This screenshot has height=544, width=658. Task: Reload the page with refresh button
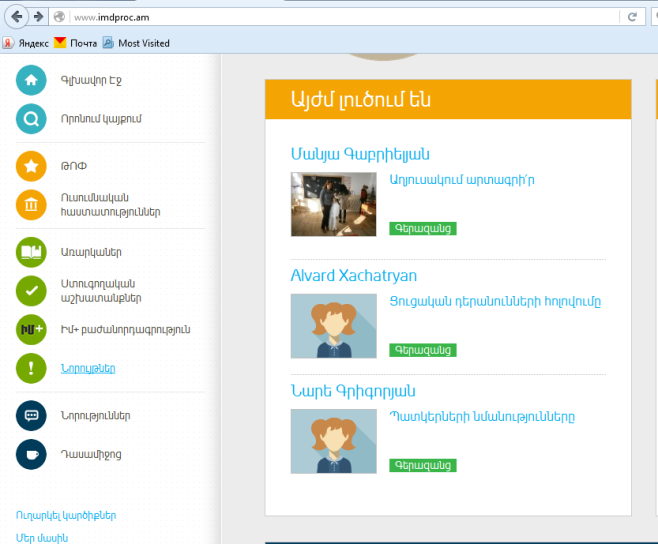(632, 17)
